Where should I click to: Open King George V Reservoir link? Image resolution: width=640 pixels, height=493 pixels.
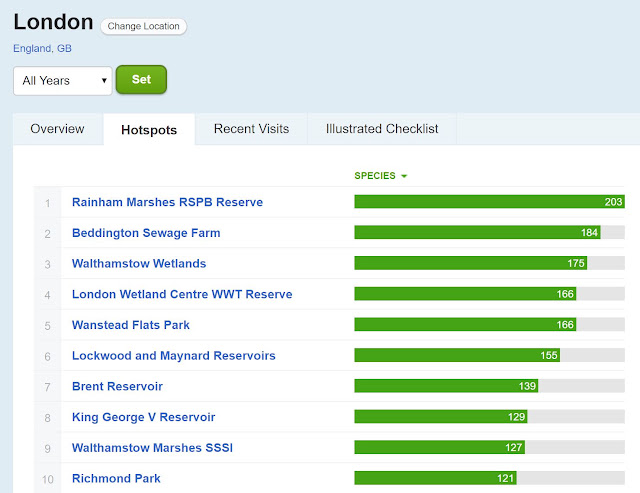143,417
